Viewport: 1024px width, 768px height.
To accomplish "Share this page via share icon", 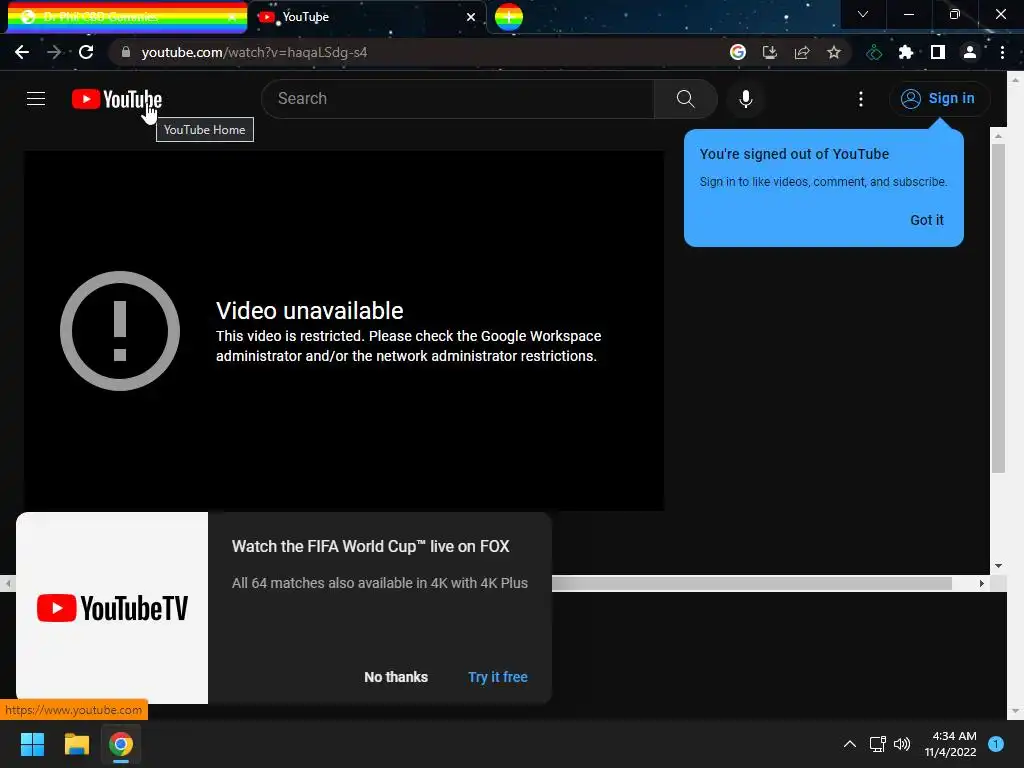I will 801,52.
